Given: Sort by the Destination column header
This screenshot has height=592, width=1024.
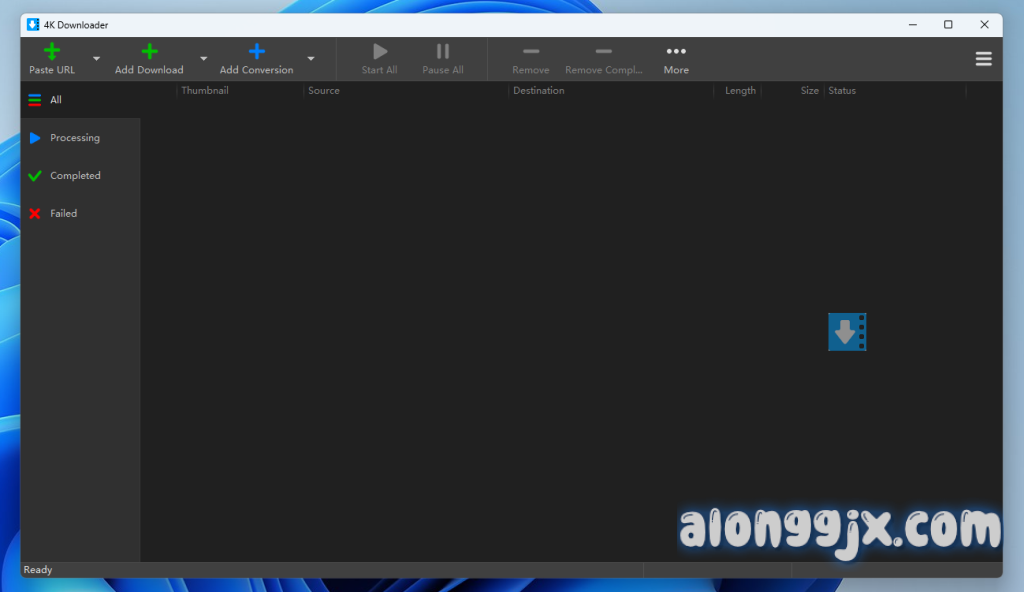Looking at the screenshot, I should (x=539, y=91).
